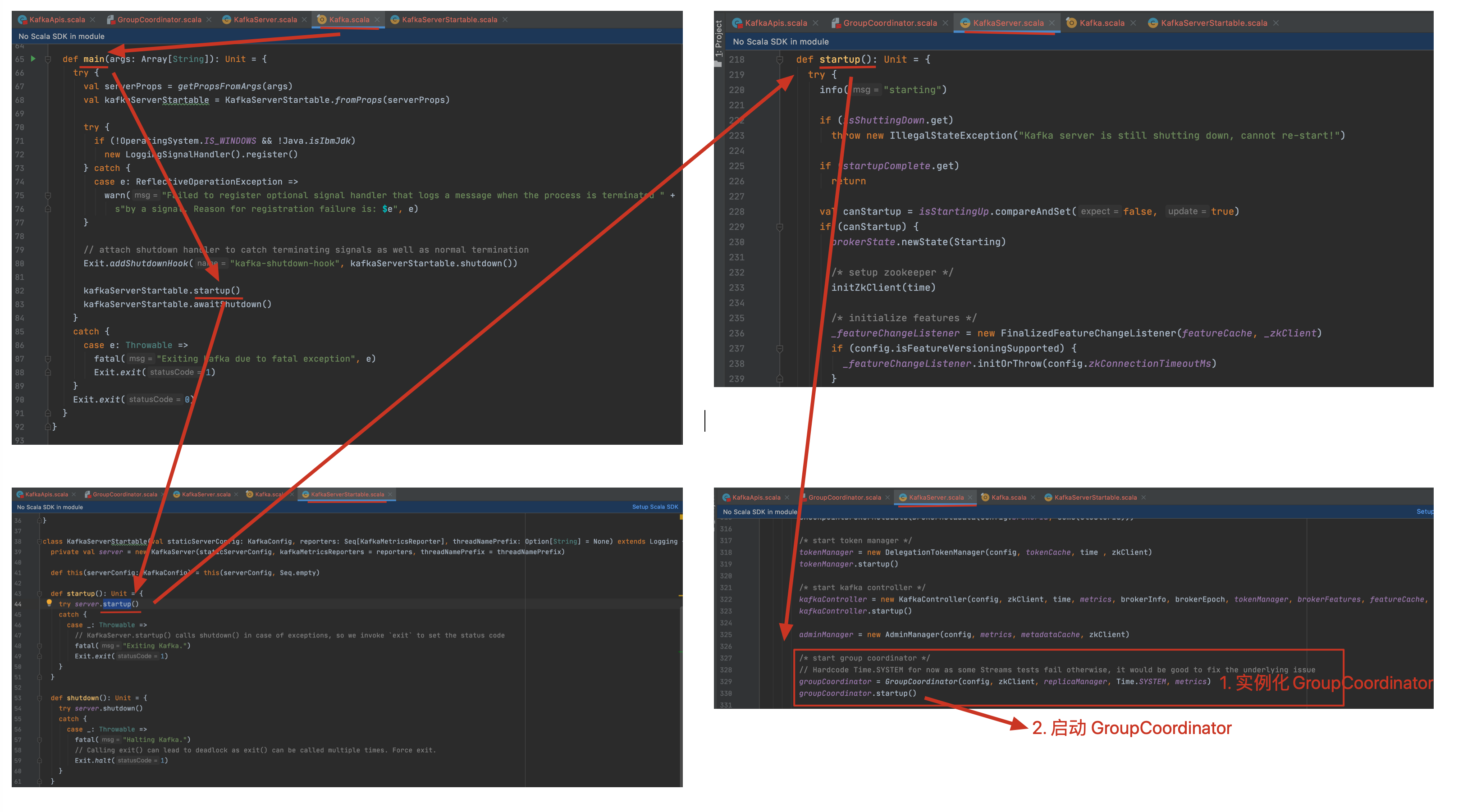Close KafkaServerStartable.scala tab in top-right editor
This screenshot has width=1463, height=812.
1276,23
